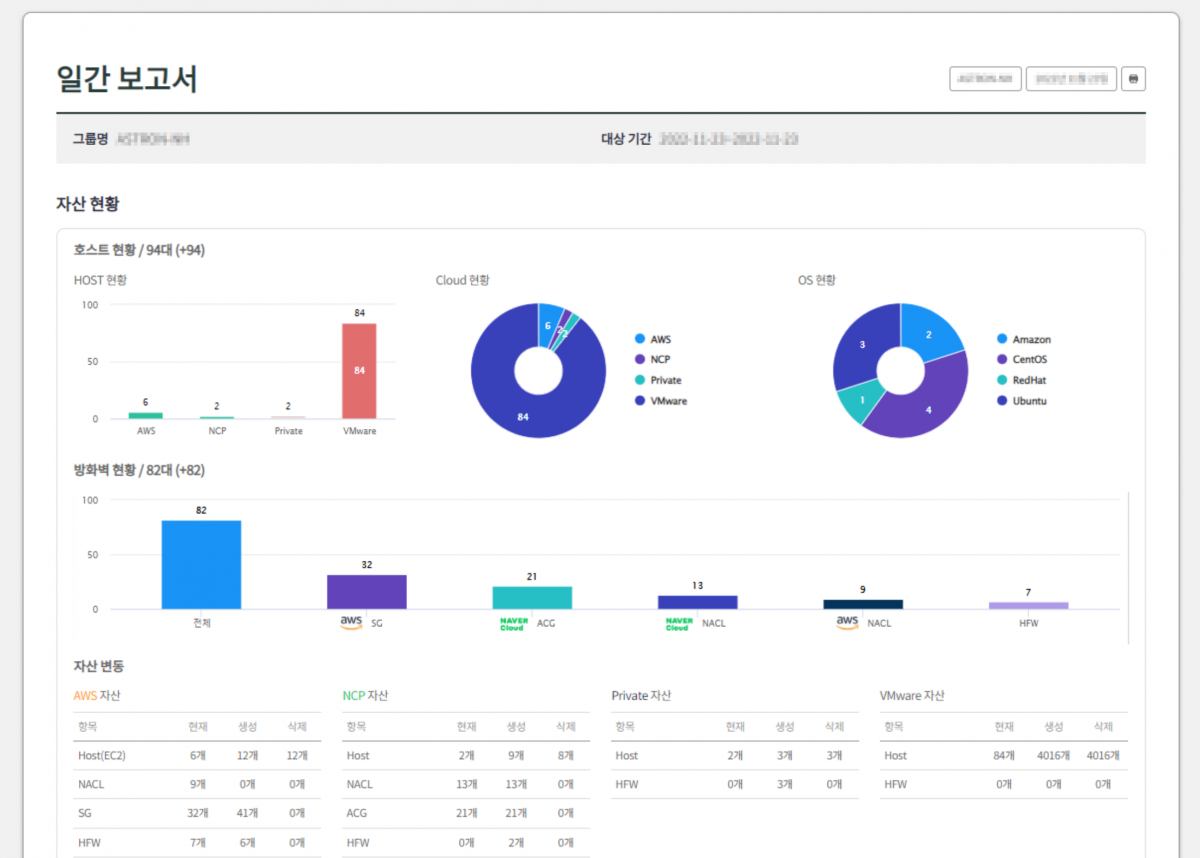This screenshot has width=1200, height=858.
Task: Toggle Ubuntu legend dot in OS 현황
Action: point(1001,401)
